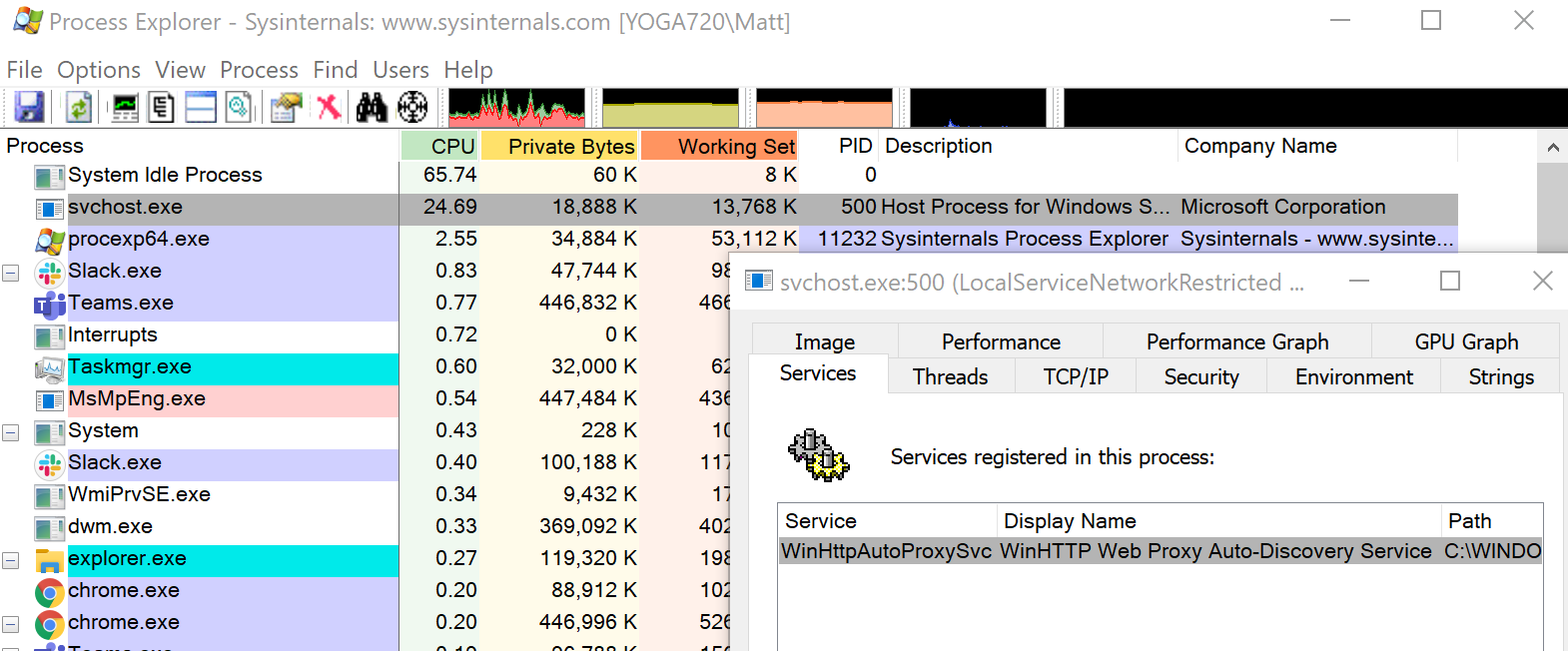The height and width of the screenshot is (651, 1568).
Task: Collapse the first Slack.exe tree node
Action: click(11, 273)
